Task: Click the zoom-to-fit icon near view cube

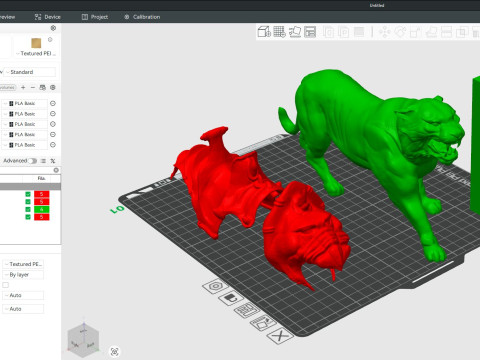Action: 115,352
